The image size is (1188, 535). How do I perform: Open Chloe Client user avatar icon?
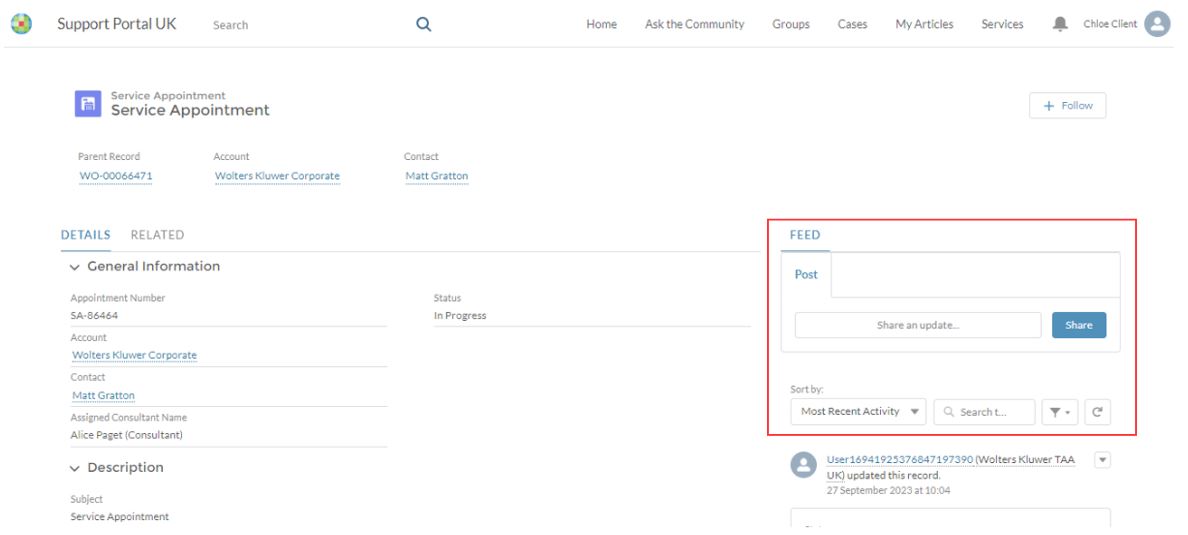click(1157, 24)
